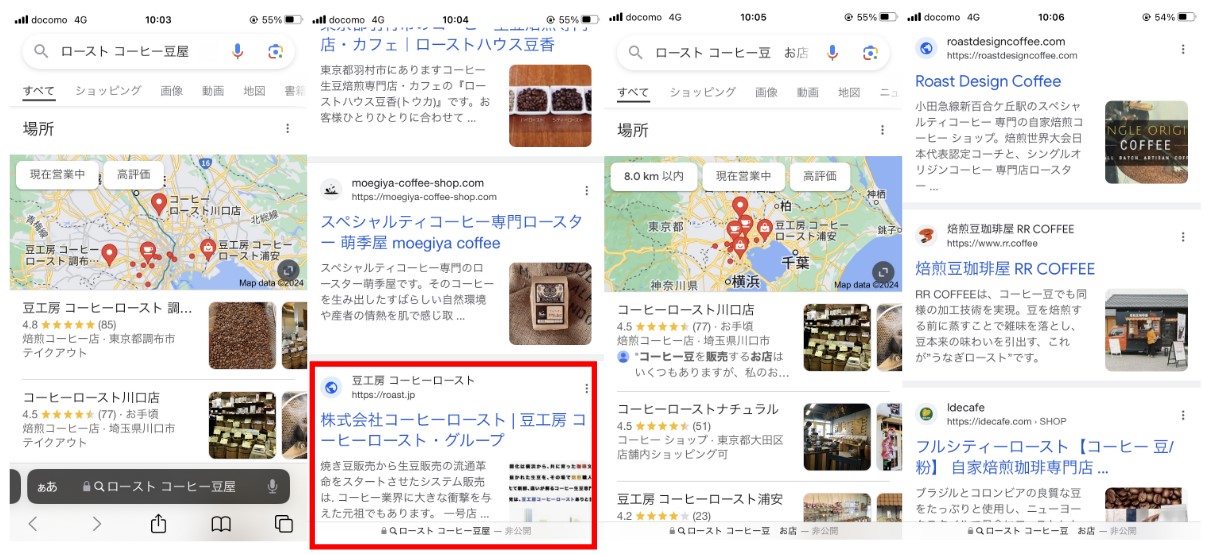Tap the battery indicator on the 10:06 status bar
The image size is (1206, 555).
(1189, 17)
